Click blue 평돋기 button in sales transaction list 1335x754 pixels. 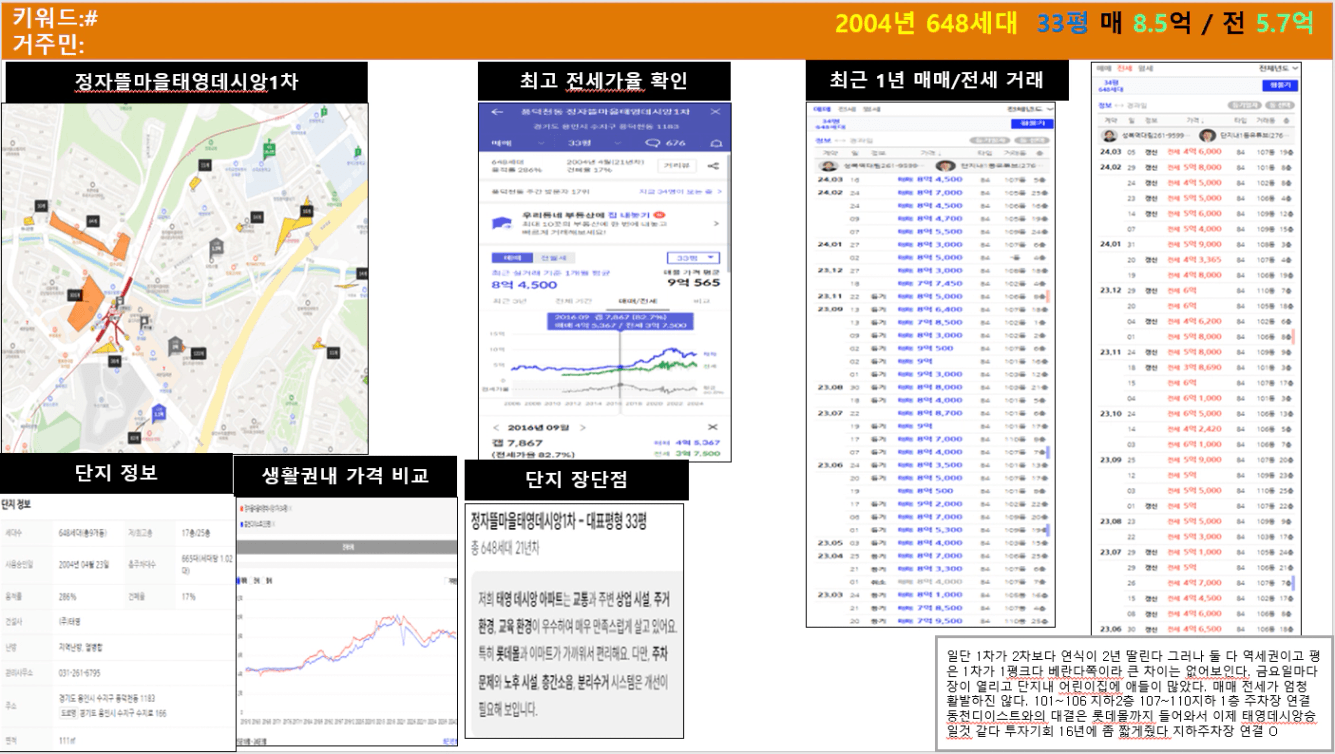coord(1032,123)
